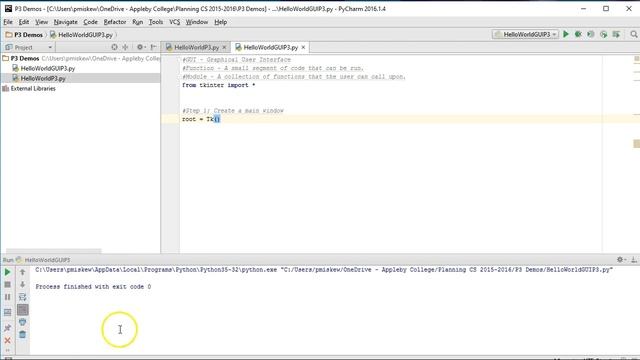This screenshot has width=640, height=360.
Task: Rerun the program in the Run panel
Action: tap(7, 272)
